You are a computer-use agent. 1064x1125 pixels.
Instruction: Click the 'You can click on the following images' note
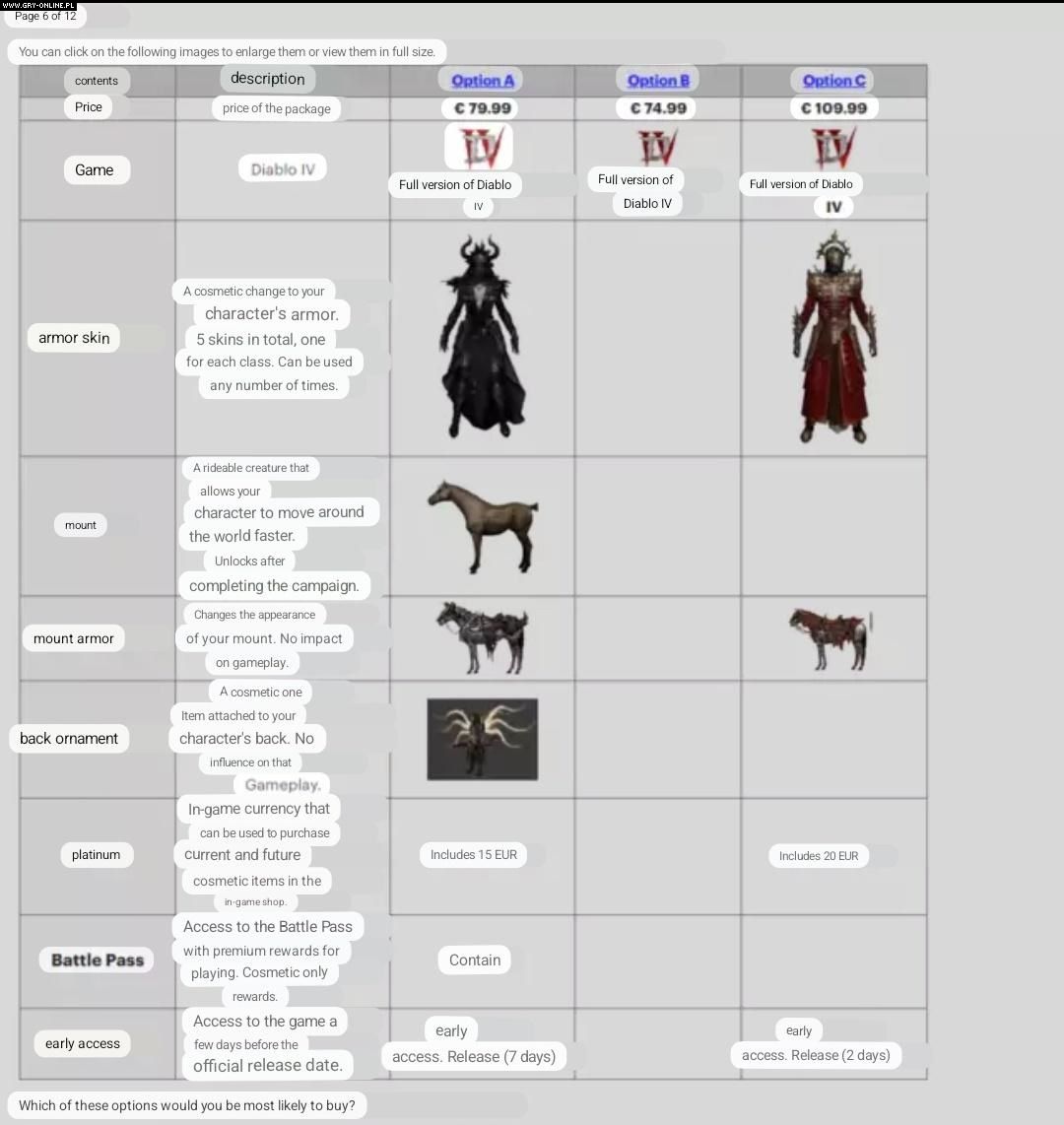pos(227,51)
